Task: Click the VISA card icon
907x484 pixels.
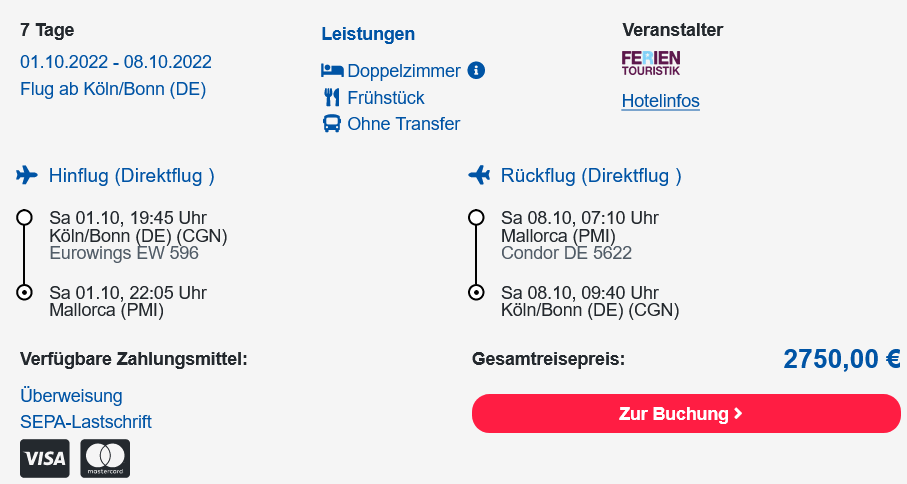Action: coord(45,459)
